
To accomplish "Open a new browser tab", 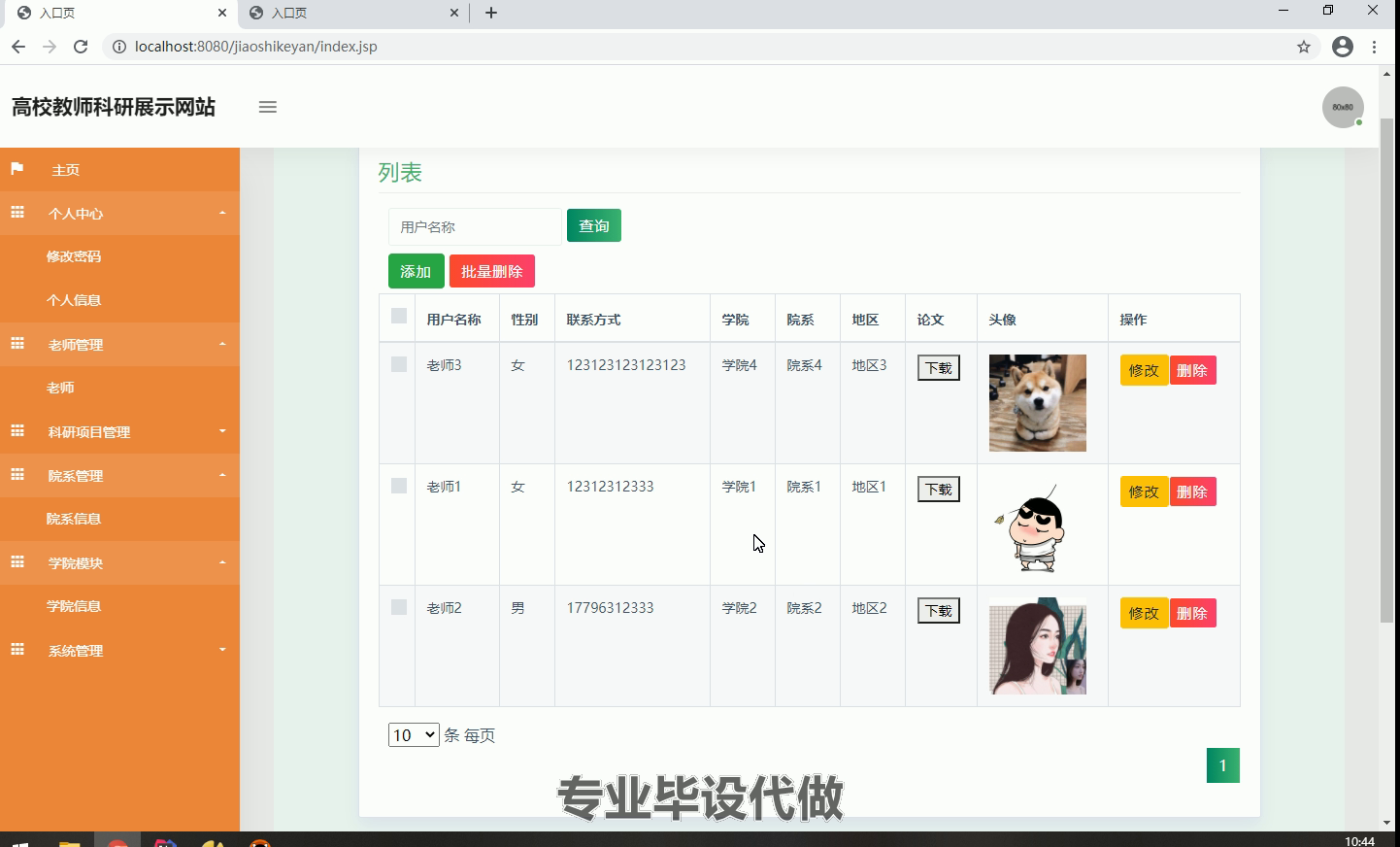I will click(x=491, y=13).
